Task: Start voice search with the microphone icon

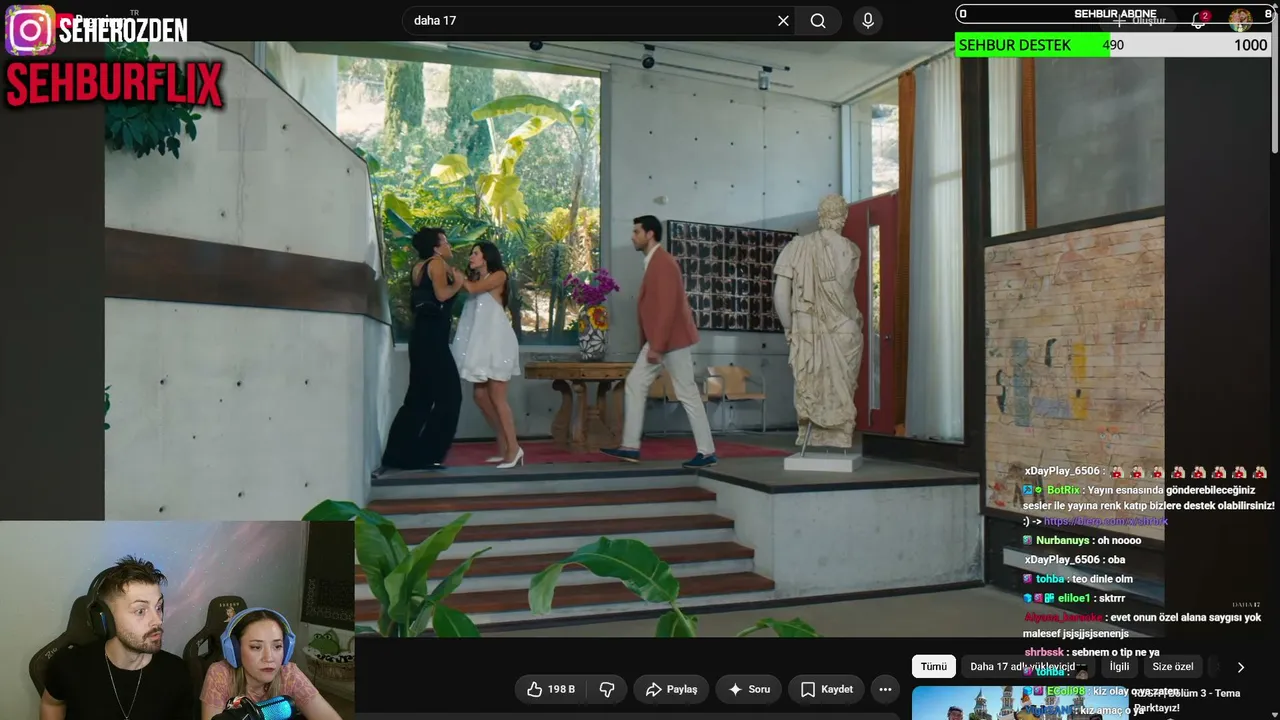Action: pyautogui.click(x=867, y=20)
